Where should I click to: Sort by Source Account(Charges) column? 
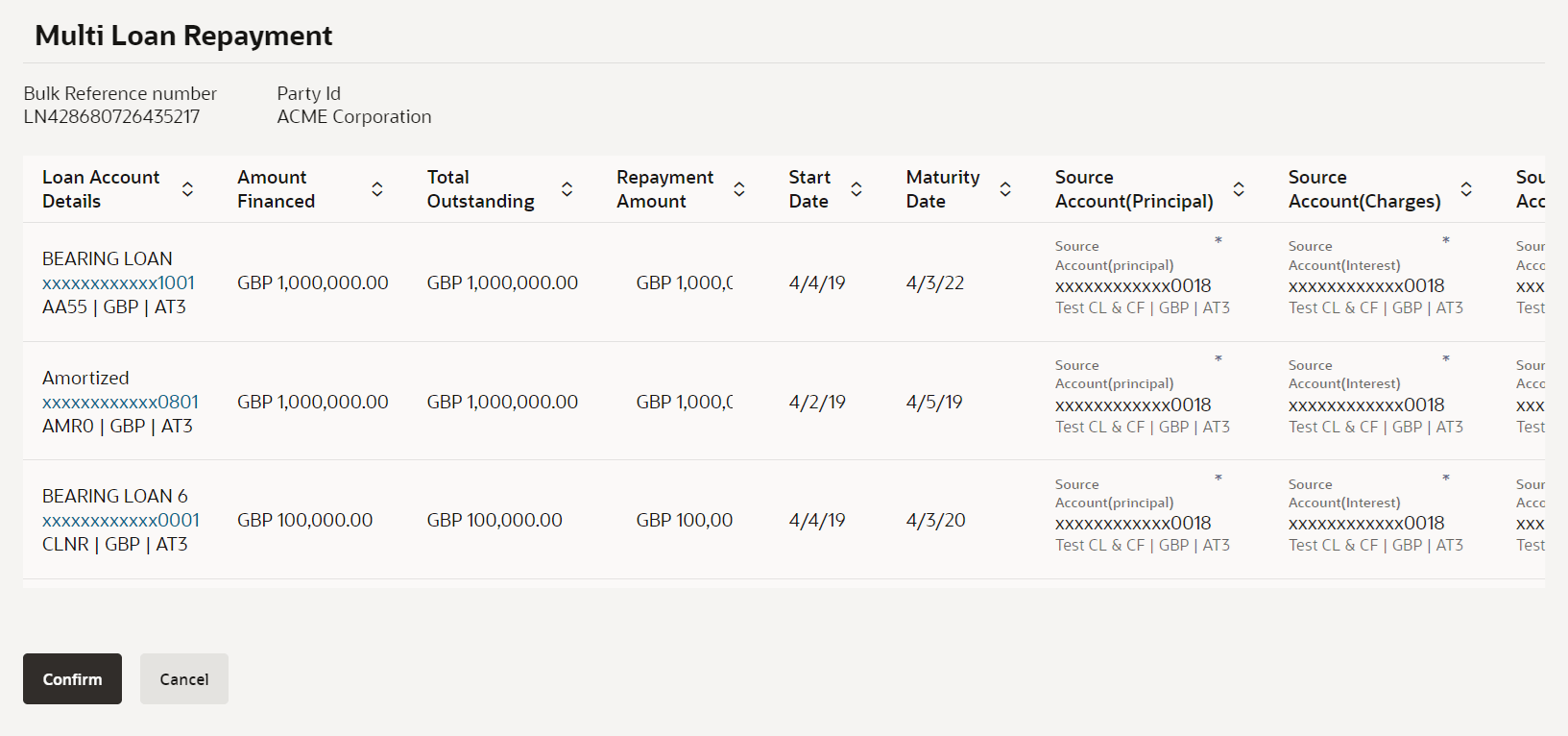(x=1466, y=189)
